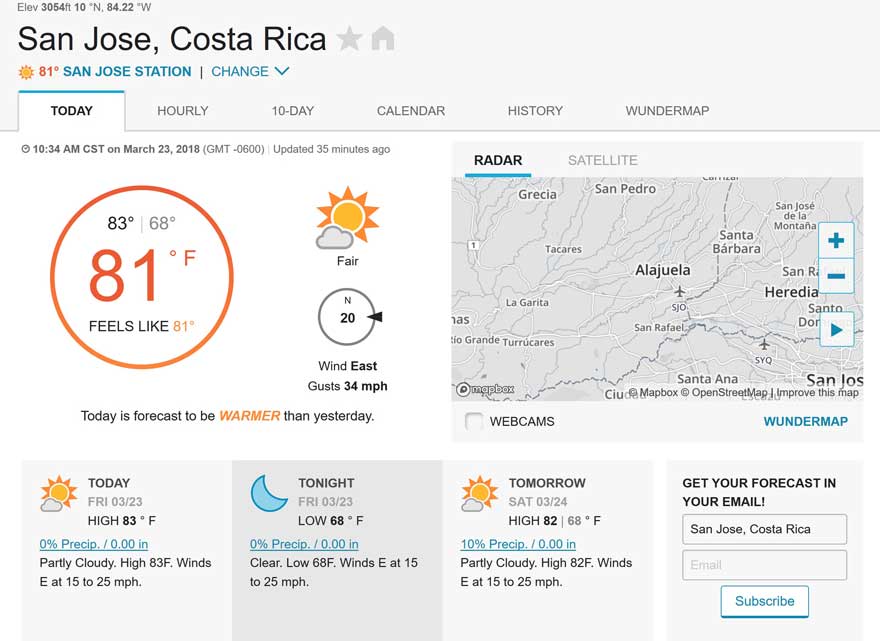Click the Santa Ana label on the map
This screenshot has width=880, height=641.
click(x=707, y=379)
